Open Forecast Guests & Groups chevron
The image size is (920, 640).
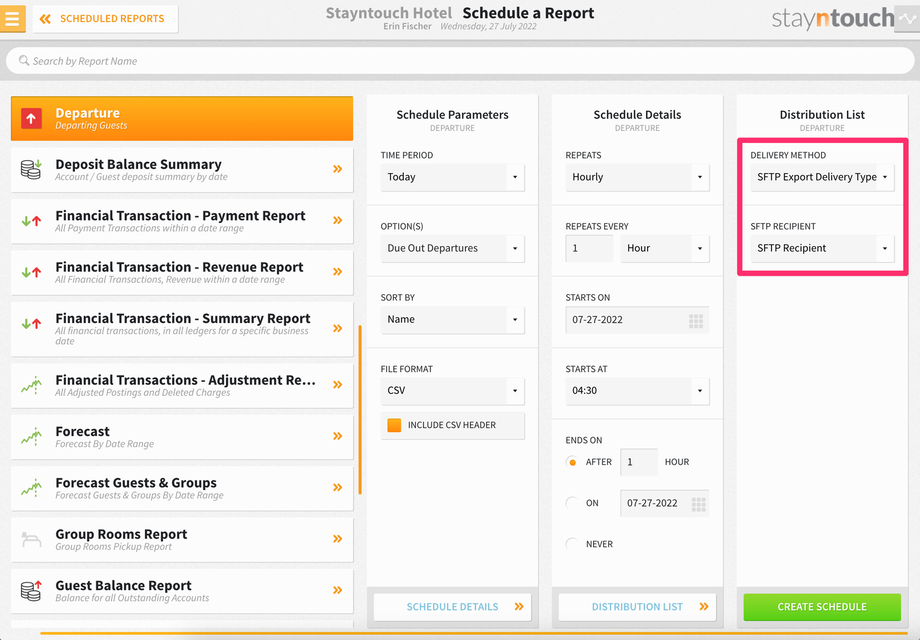click(337, 487)
